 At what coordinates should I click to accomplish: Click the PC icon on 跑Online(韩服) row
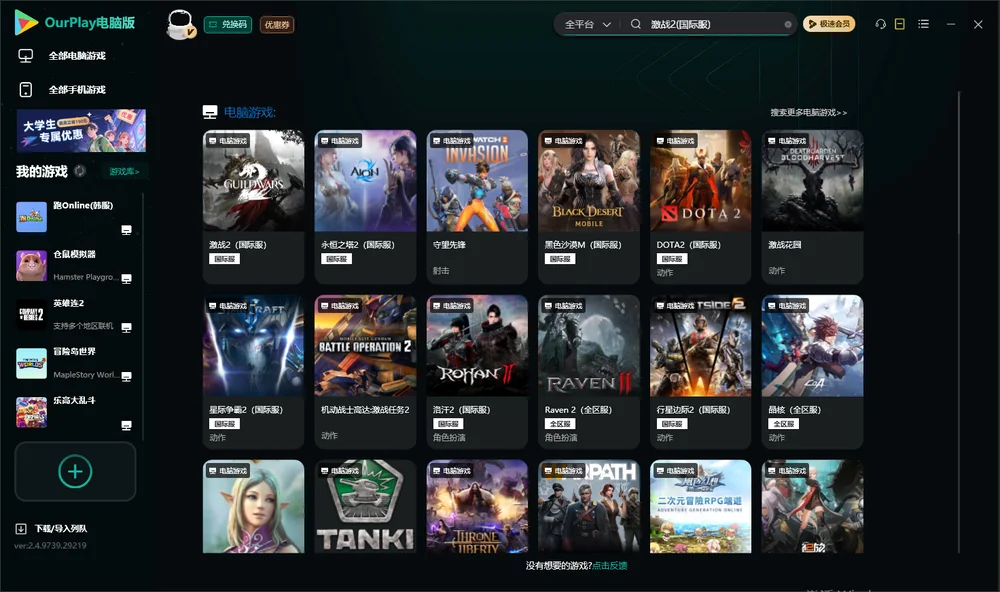coord(126,230)
